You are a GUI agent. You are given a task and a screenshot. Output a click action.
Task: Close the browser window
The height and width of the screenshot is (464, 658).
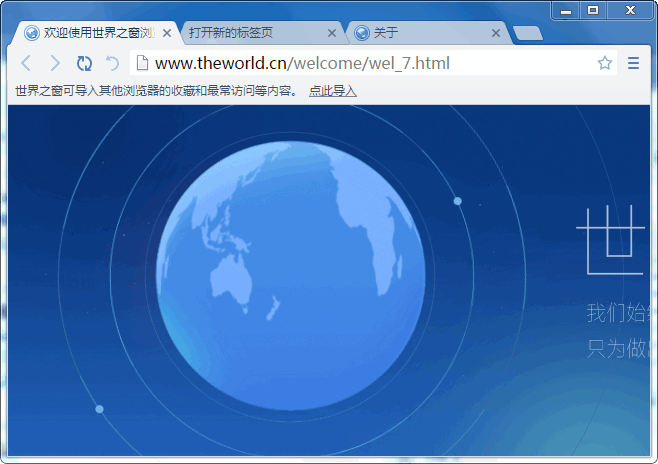coord(630,10)
